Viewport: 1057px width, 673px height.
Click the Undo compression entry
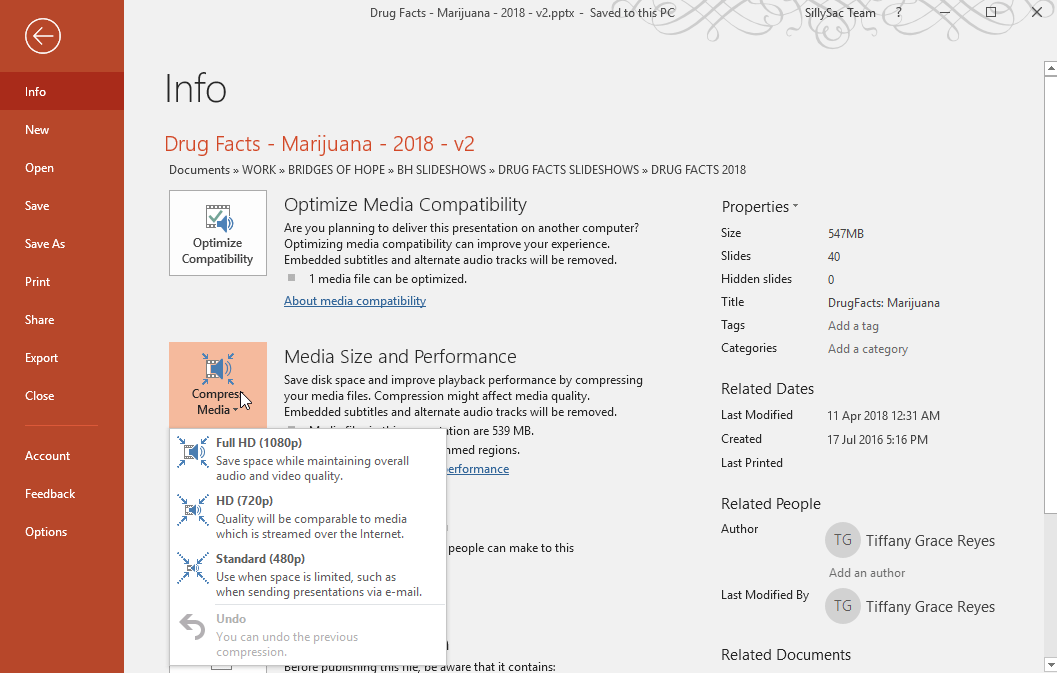click(308, 635)
